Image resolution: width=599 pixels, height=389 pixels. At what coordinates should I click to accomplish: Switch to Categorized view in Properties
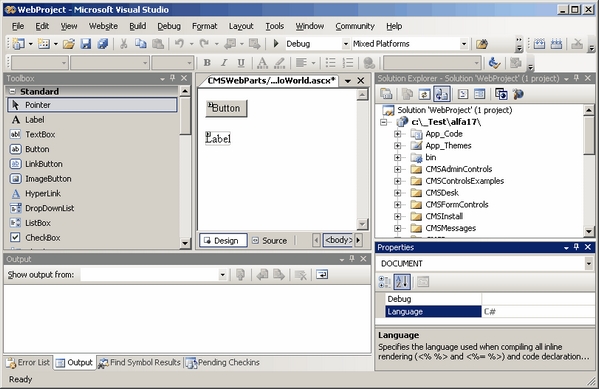pos(385,282)
